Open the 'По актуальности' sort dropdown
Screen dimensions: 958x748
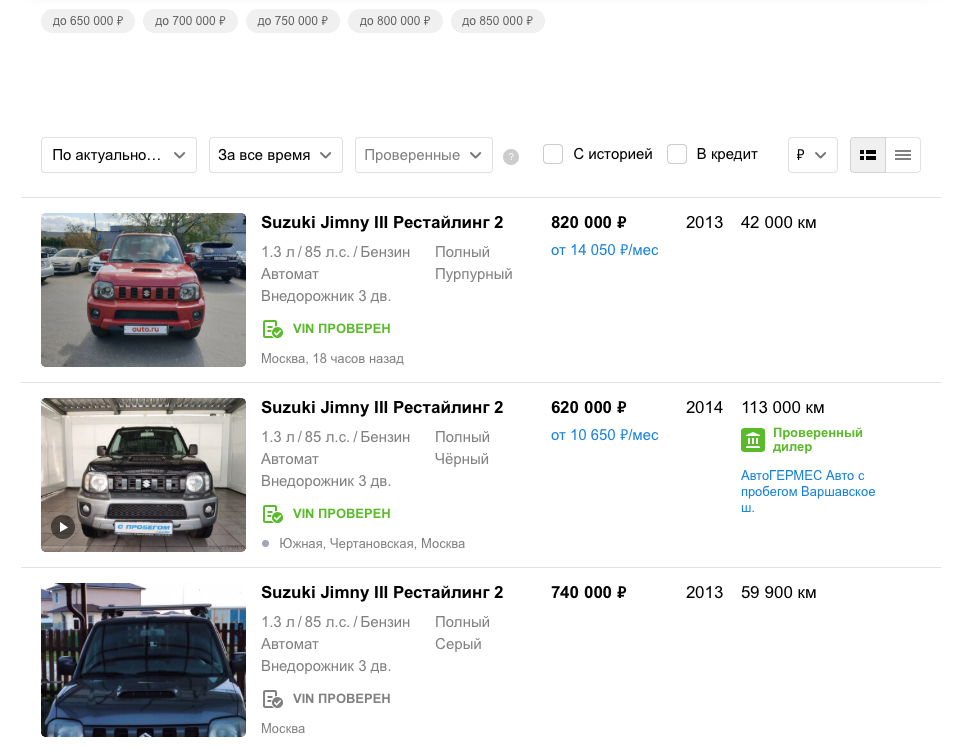tap(118, 155)
